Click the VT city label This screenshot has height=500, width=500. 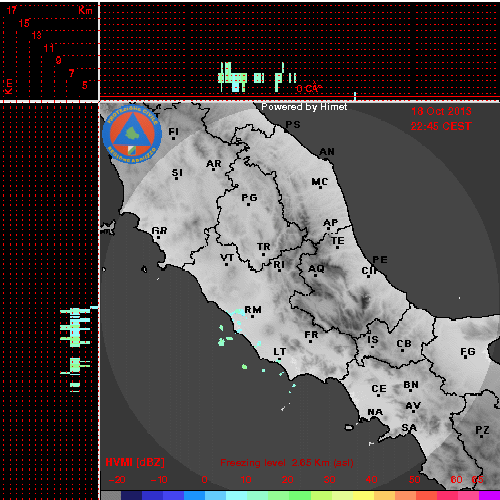coord(227,258)
